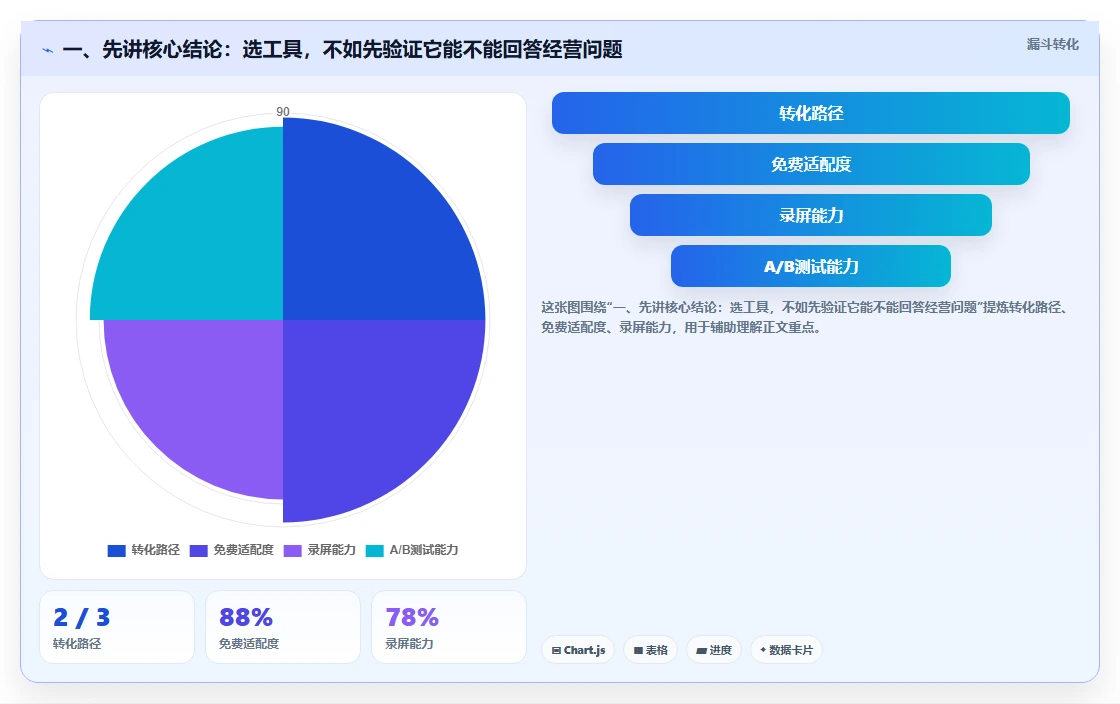Viewport: 1120px width, 704px height.
Task: Select the A/B测试能力 funnel bar
Action: tap(811, 266)
